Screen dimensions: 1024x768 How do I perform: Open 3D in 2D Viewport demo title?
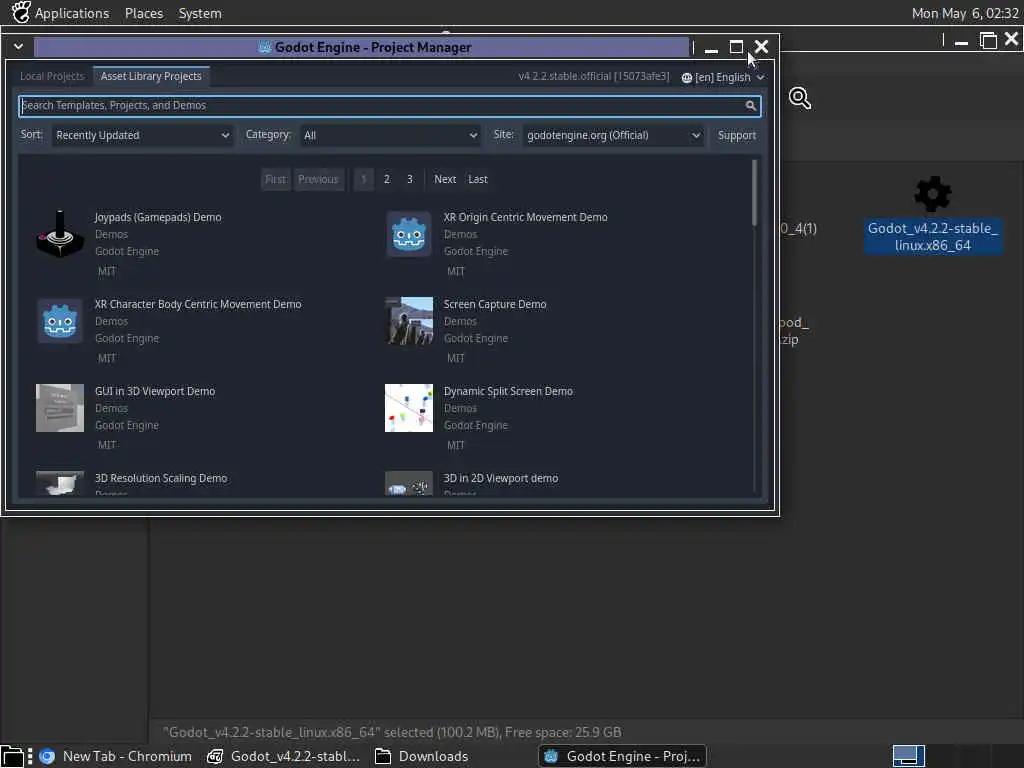500,477
